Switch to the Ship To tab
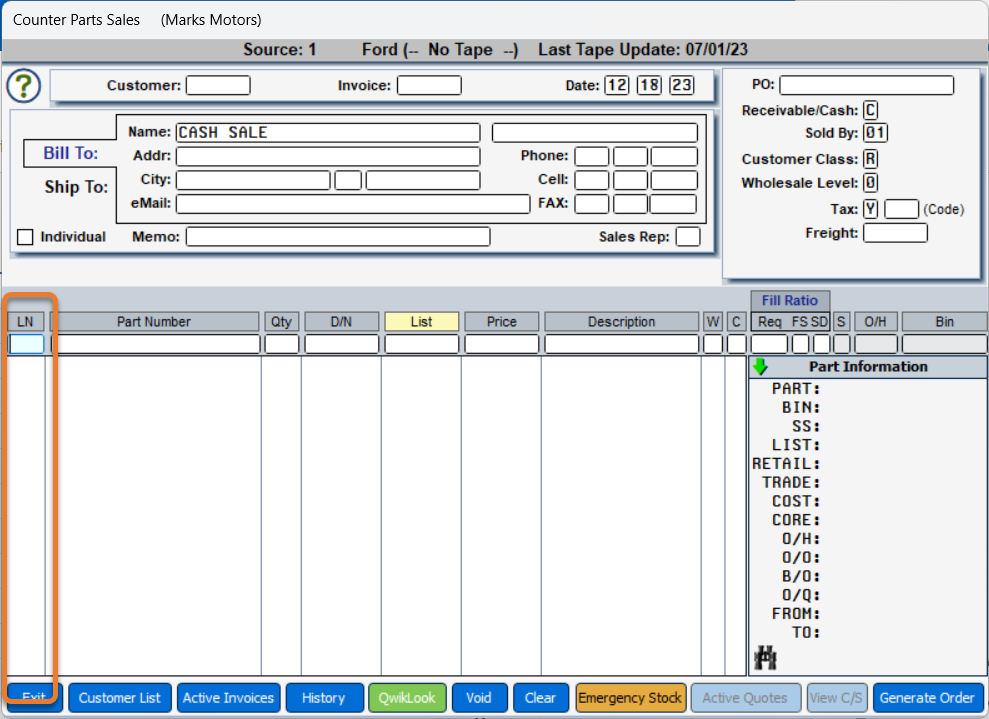 [x=76, y=187]
